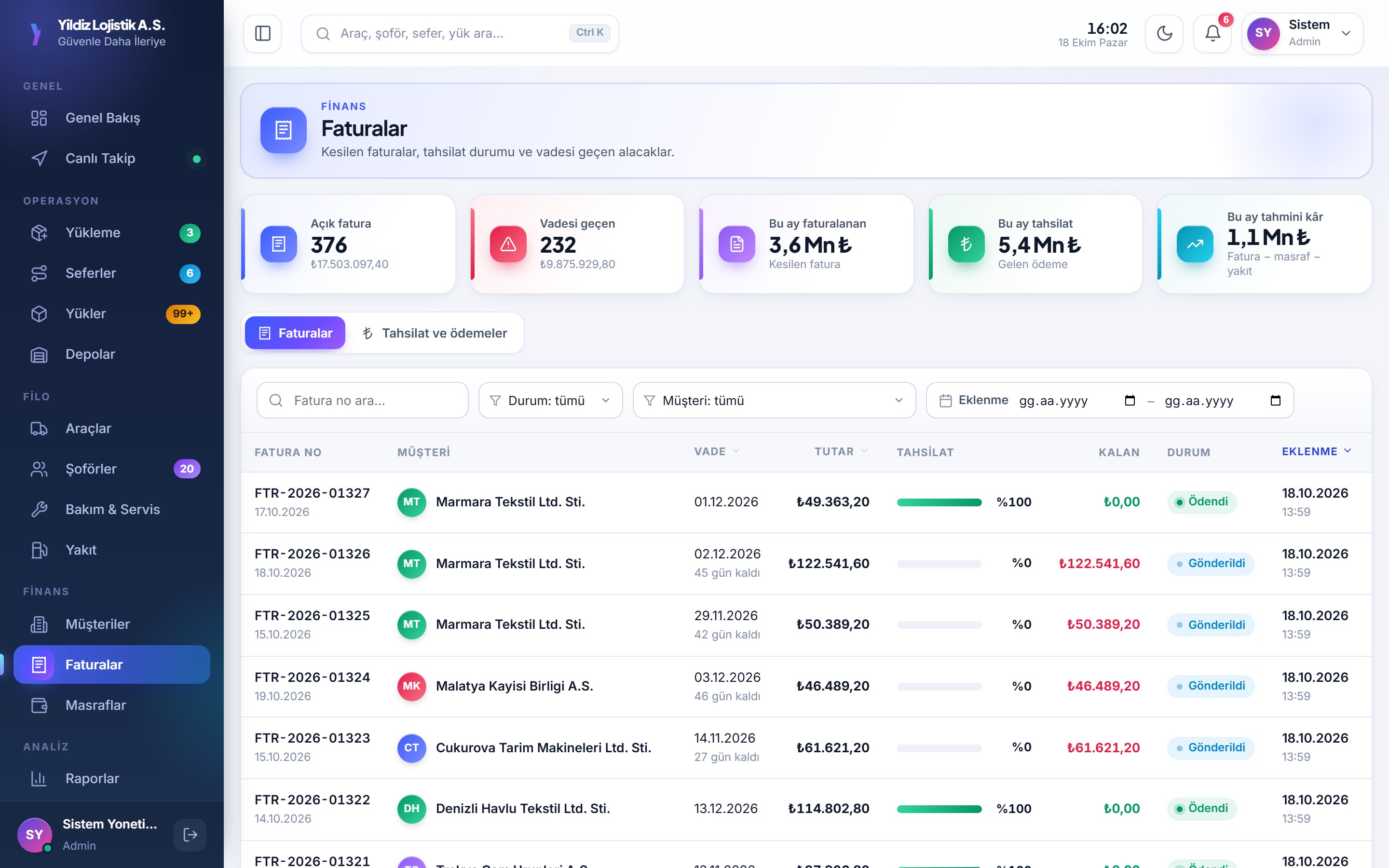This screenshot has width=1389, height=868.
Task: Click the logout icon in sidebar footer
Action: (190, 834)
